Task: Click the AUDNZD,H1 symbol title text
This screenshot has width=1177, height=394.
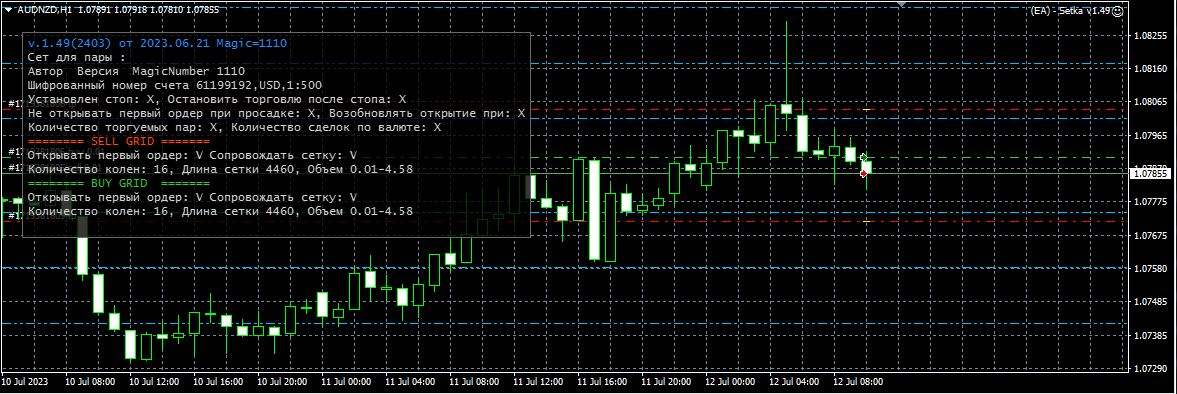Action: tap(44, 11)
